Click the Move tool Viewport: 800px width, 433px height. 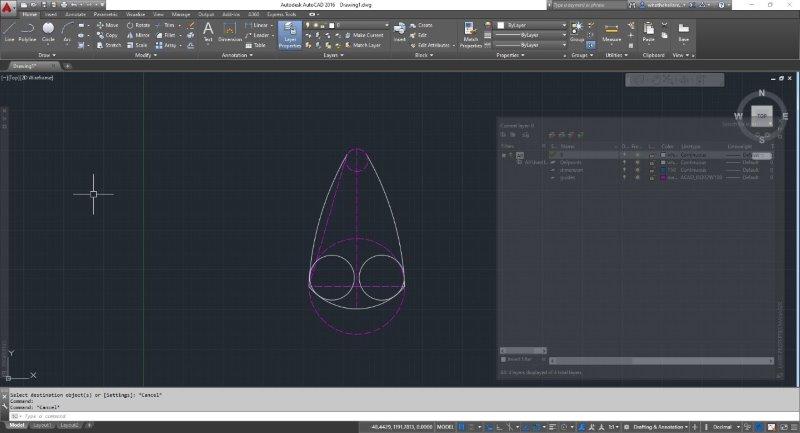(107, 25)
